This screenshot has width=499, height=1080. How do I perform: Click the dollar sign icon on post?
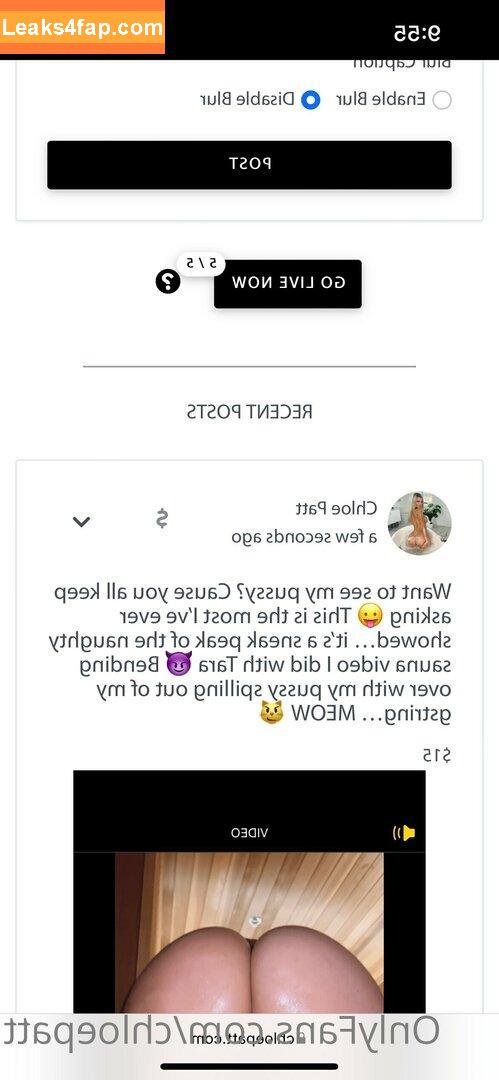click(x=161, y=519)
